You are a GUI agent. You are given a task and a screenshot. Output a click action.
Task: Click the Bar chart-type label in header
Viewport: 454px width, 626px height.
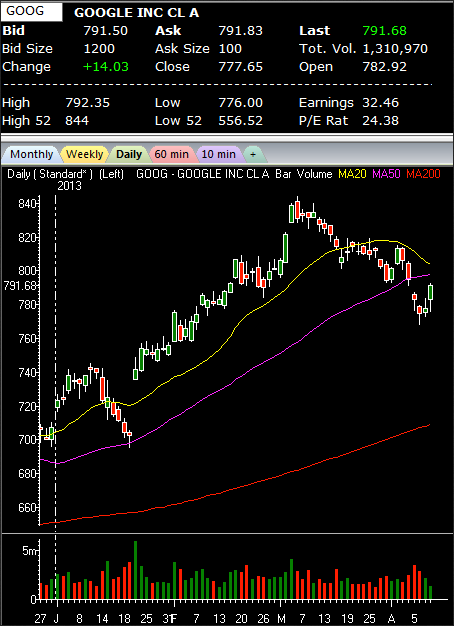(x=282, y=174)
